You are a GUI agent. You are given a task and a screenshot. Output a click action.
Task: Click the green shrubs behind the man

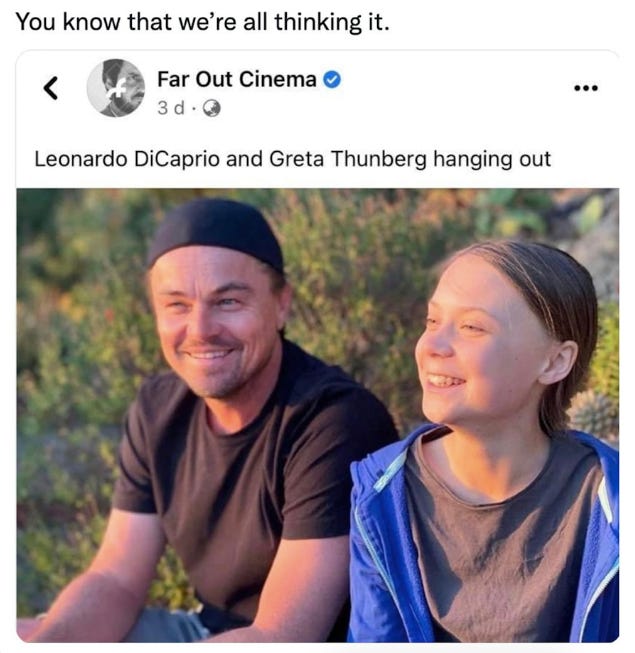pyautogui.click(x=79, y=333)
